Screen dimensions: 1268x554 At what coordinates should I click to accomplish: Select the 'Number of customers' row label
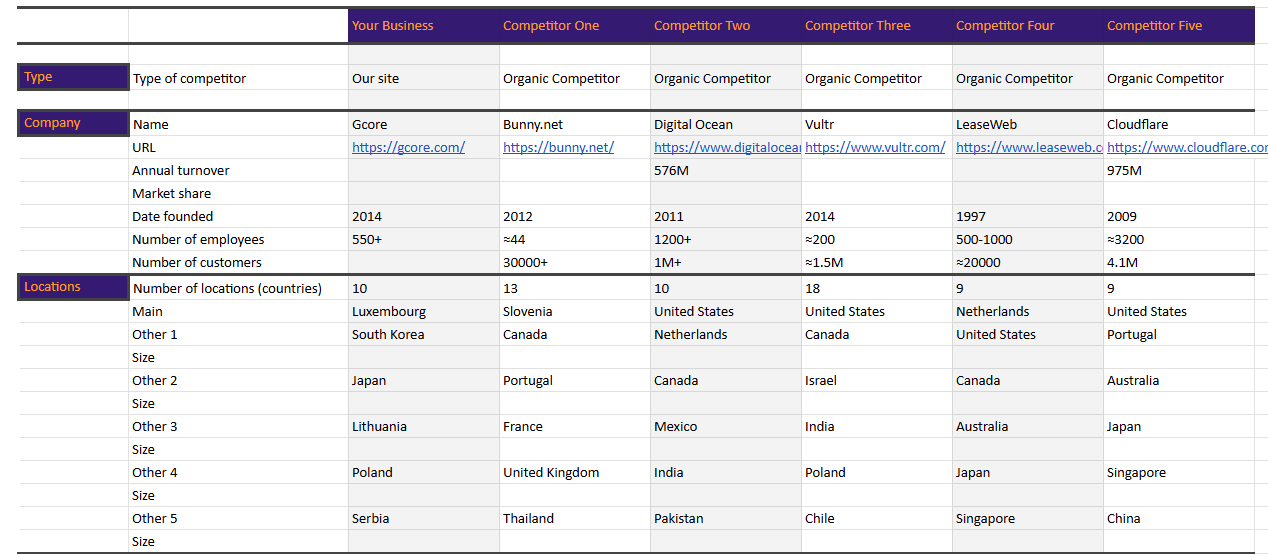(238, 263)
